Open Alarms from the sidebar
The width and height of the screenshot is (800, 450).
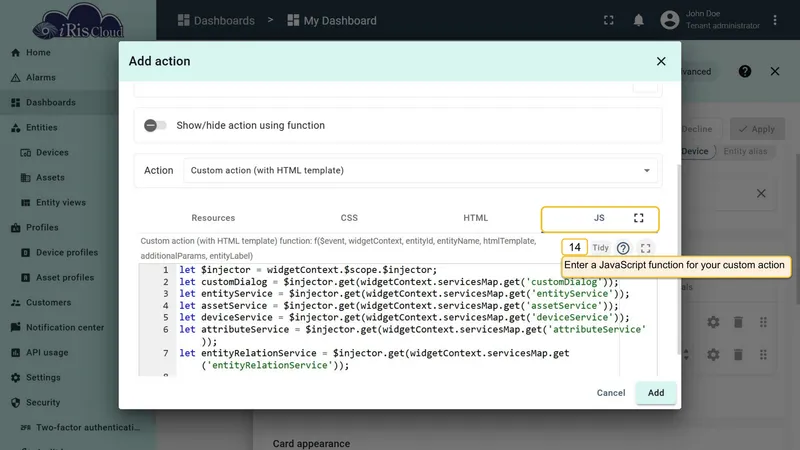(x=41, y=78)
